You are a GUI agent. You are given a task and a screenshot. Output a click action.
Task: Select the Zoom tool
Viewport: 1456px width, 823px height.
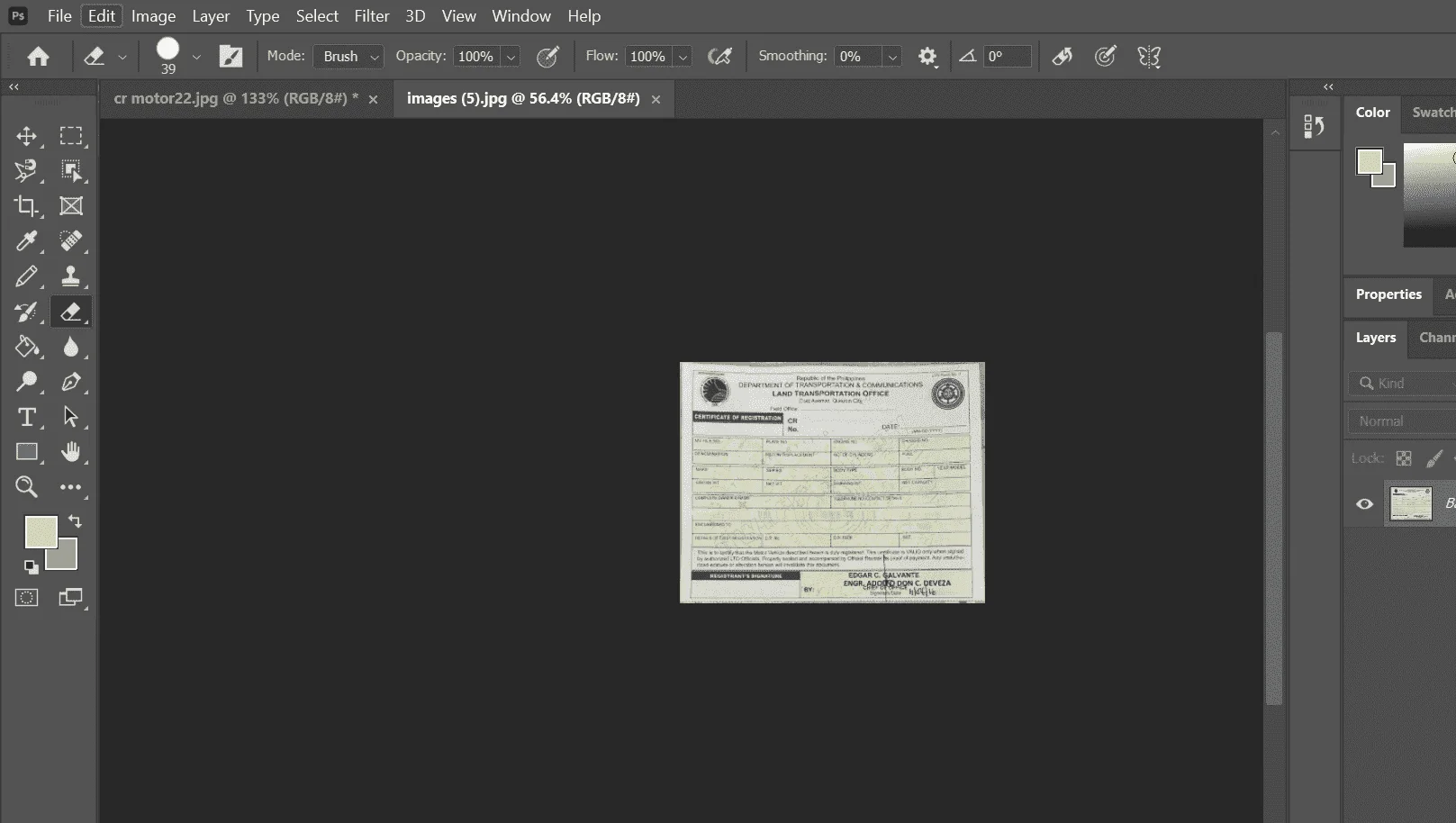coord(26,487)
